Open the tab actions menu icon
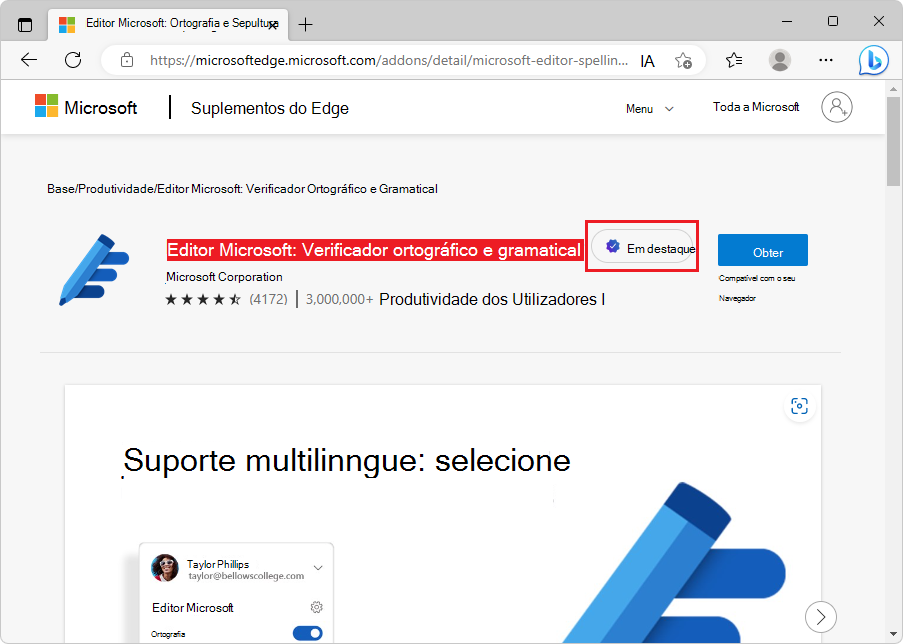 [25, 25]
